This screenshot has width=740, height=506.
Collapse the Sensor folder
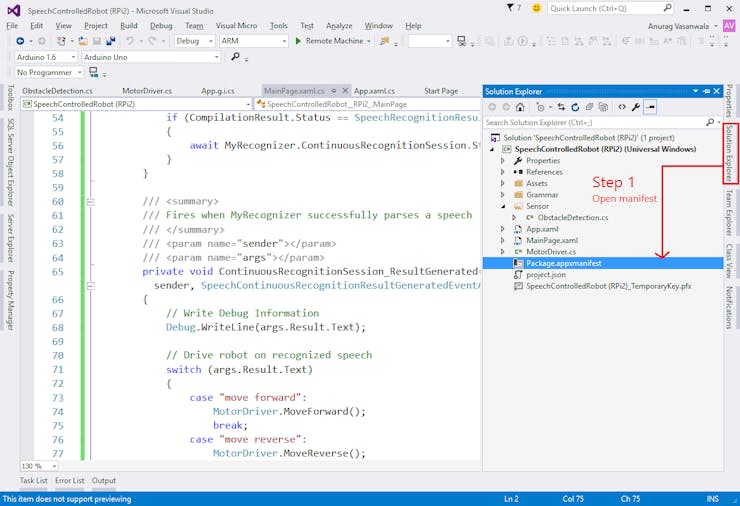503,206
